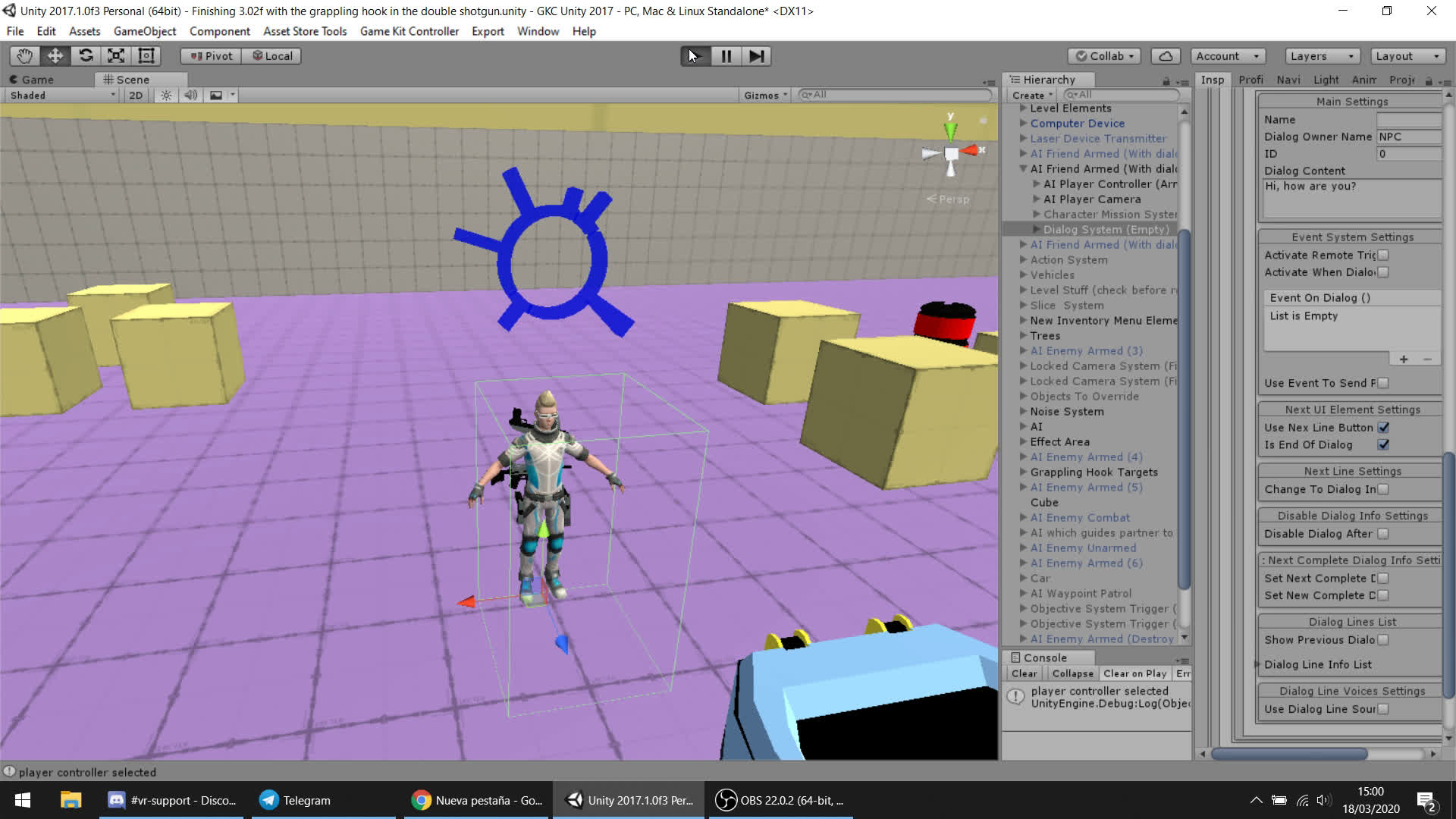This screenshot has width=1456, height=819.
Task: Select the Move tool
Action: [55, 55]
